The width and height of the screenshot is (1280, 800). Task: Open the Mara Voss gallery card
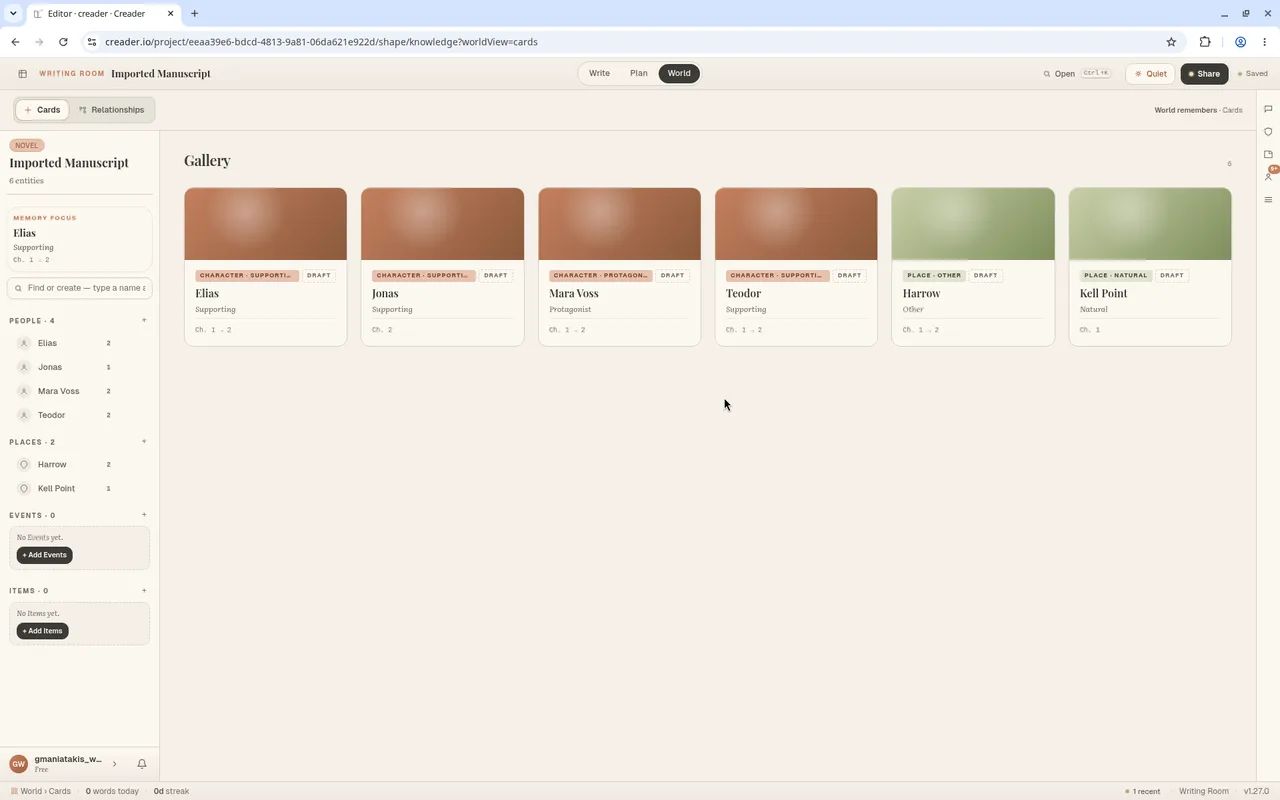(619, 267)
